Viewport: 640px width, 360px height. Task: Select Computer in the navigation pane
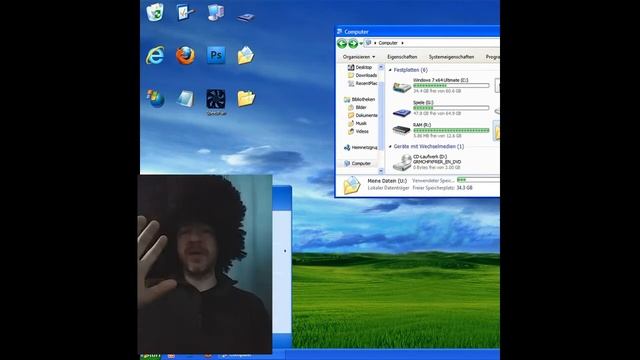(357, 163)
